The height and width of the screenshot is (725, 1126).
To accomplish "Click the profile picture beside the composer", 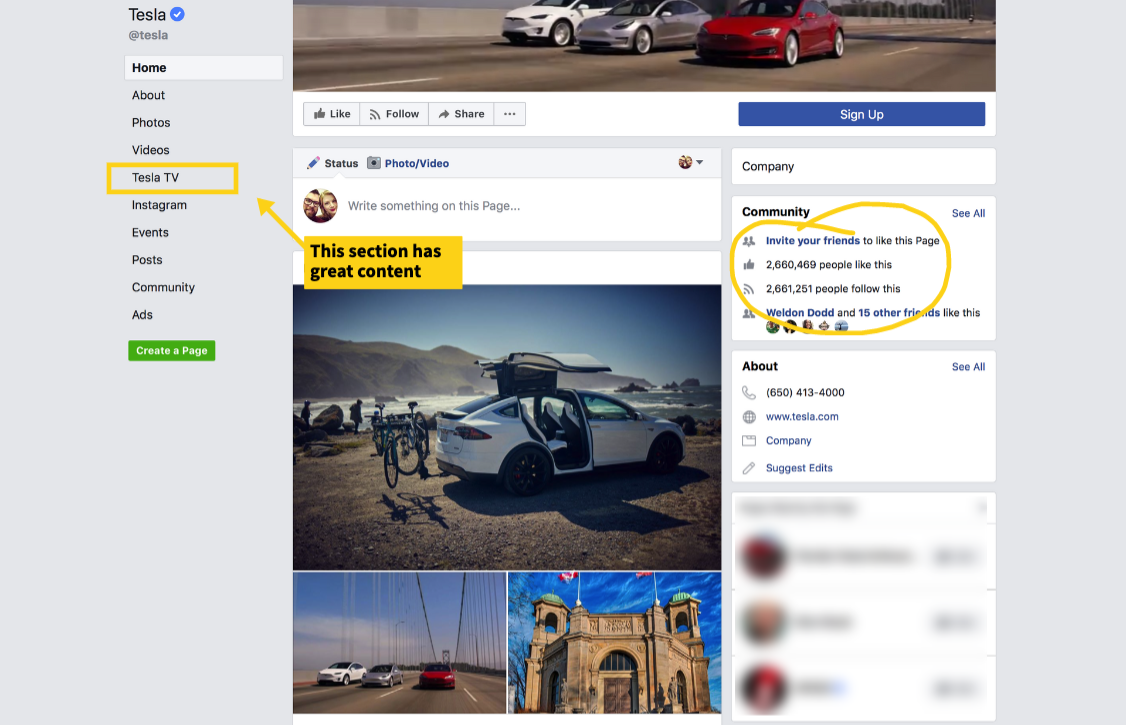I will 320,206.
